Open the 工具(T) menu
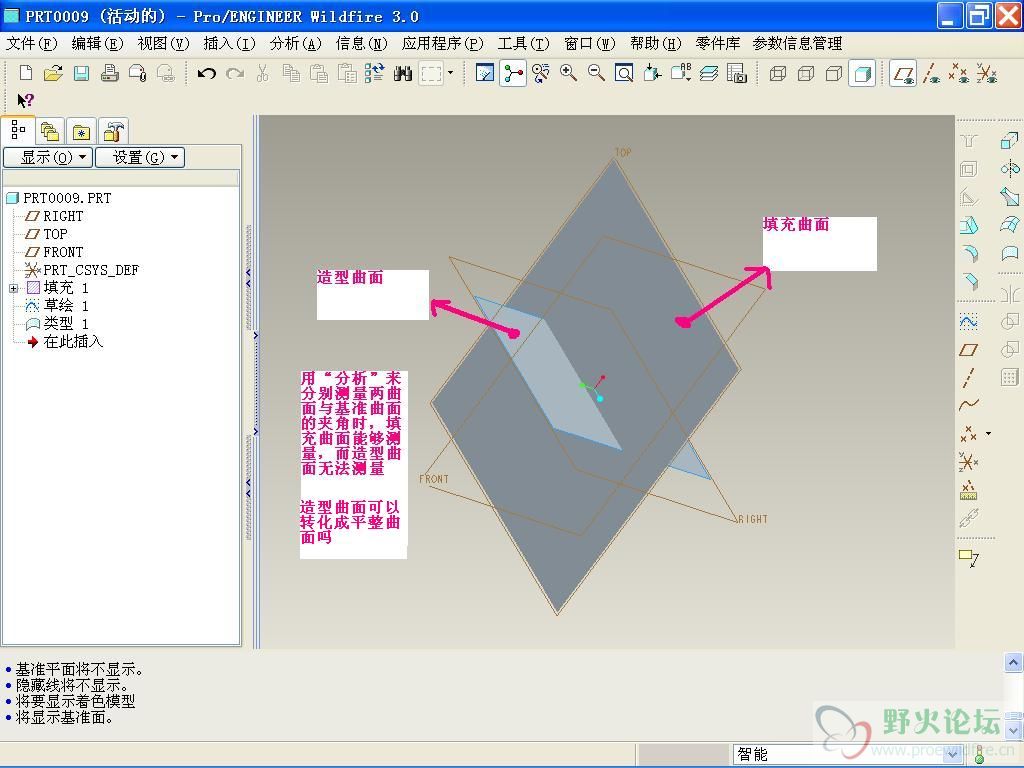 point(523,44)
